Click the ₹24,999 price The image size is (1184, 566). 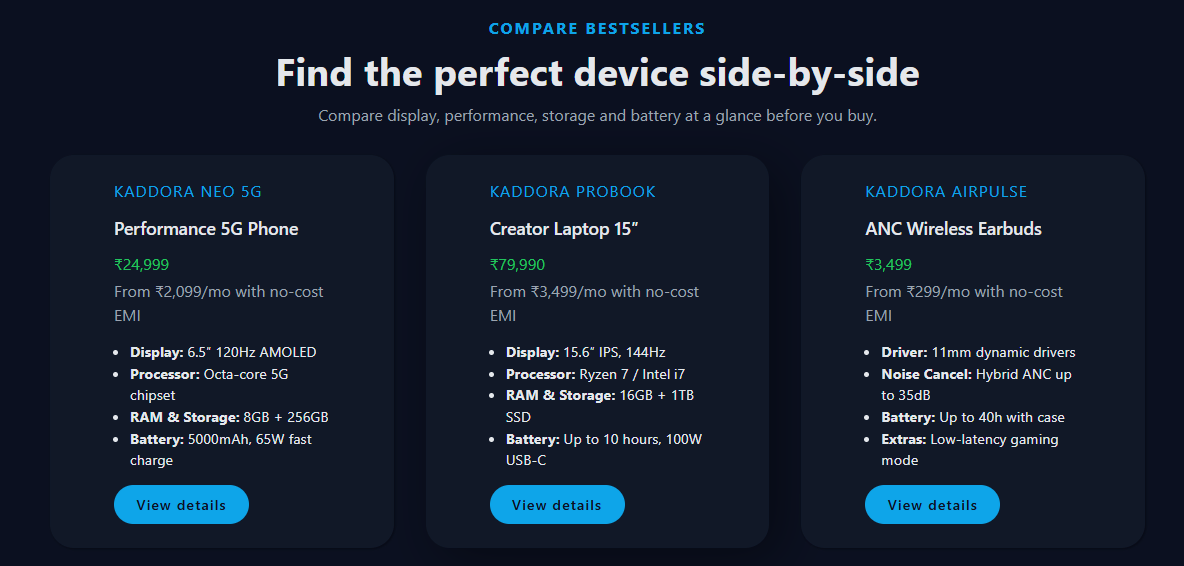coord(141,265)
